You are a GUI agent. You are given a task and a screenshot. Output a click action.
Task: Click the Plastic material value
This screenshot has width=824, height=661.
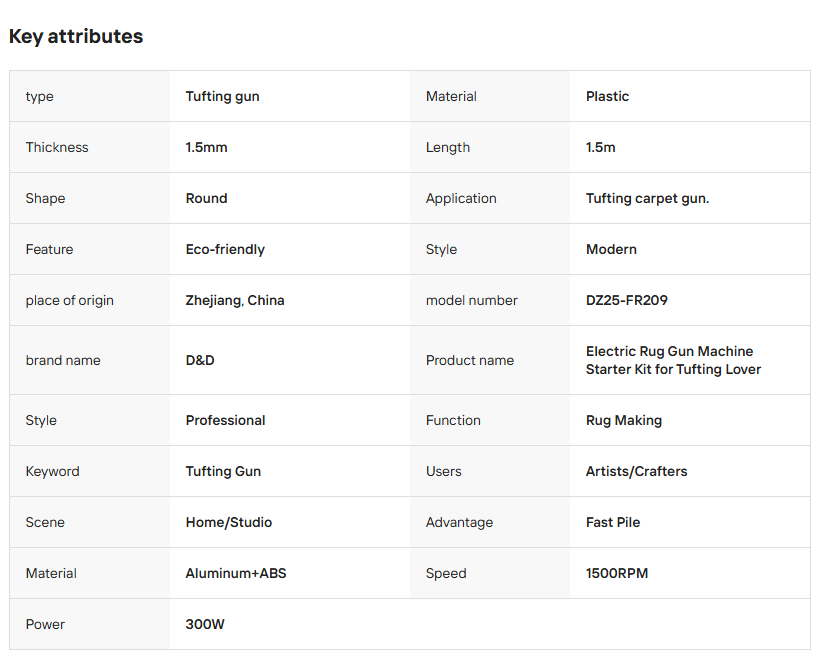(607, 96)
